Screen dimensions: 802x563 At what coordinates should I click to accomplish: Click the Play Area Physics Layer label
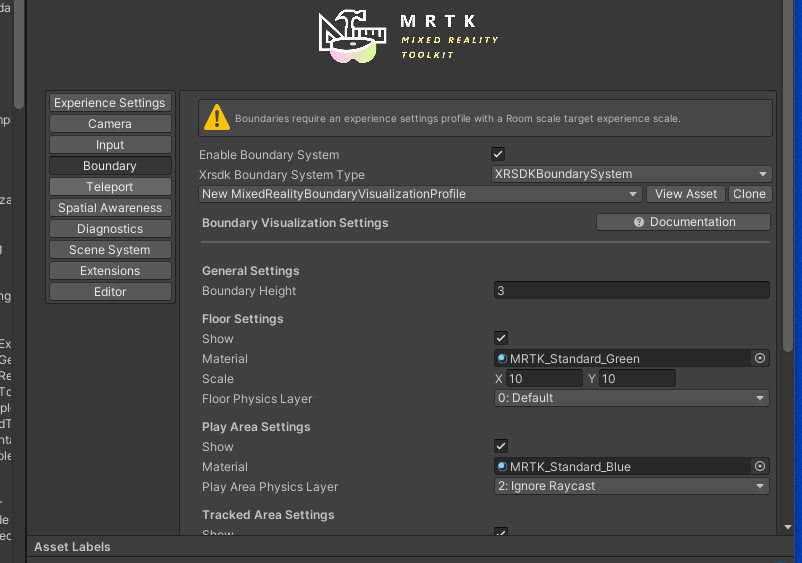270,486
